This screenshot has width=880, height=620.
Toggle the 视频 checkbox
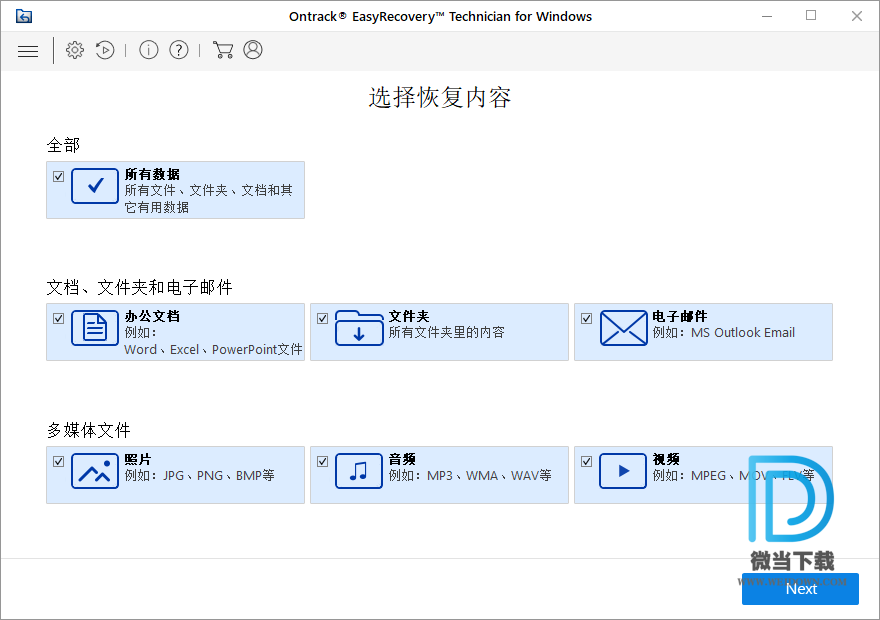pos(586,461)
